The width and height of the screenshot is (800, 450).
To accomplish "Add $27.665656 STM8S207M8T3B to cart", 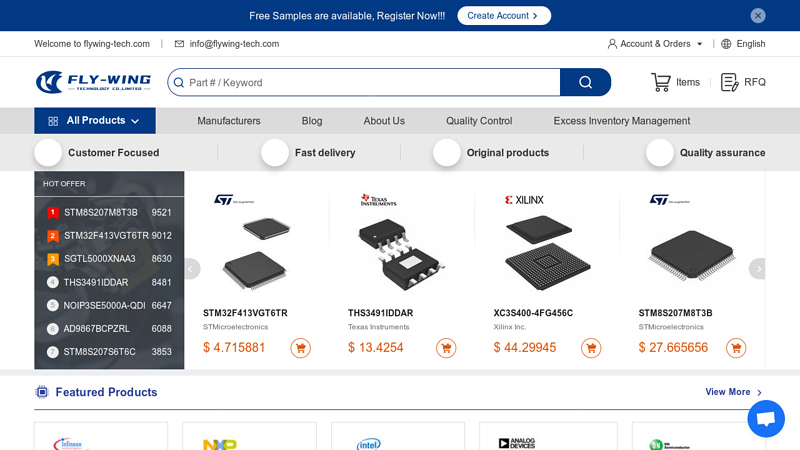I will pyautogui.click(x=736, y=348).
